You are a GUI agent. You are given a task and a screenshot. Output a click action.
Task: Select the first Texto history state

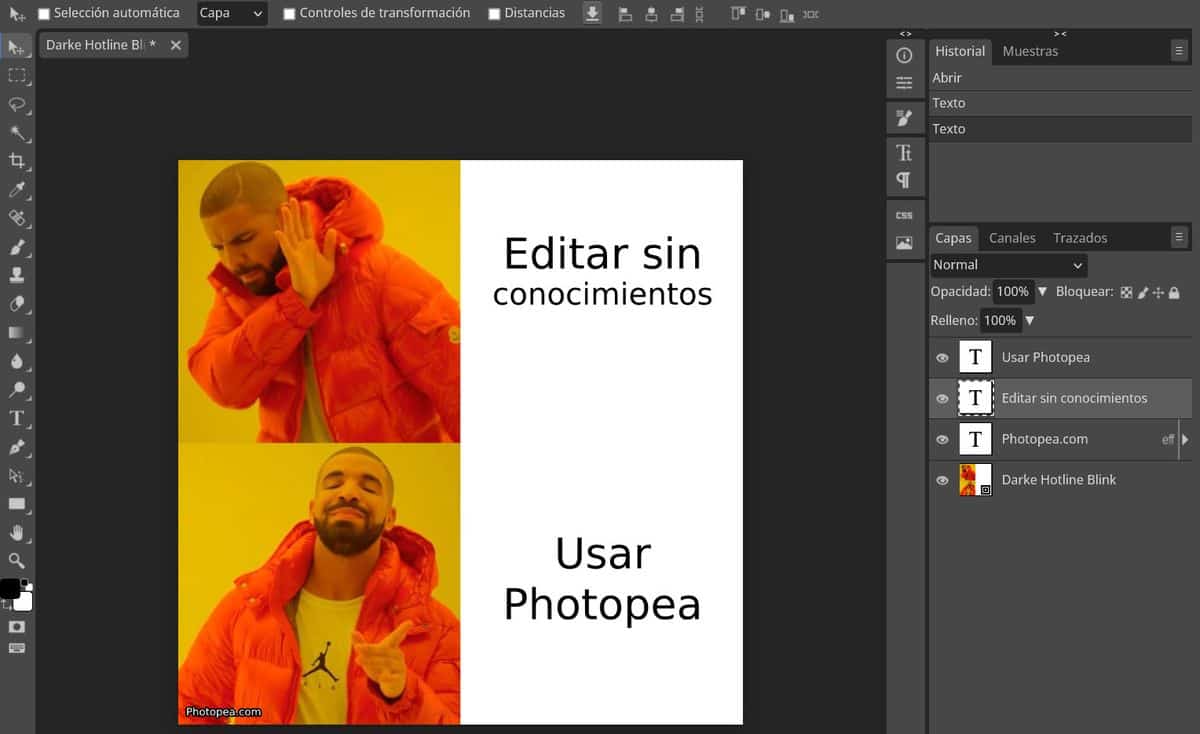pos(948,102)
